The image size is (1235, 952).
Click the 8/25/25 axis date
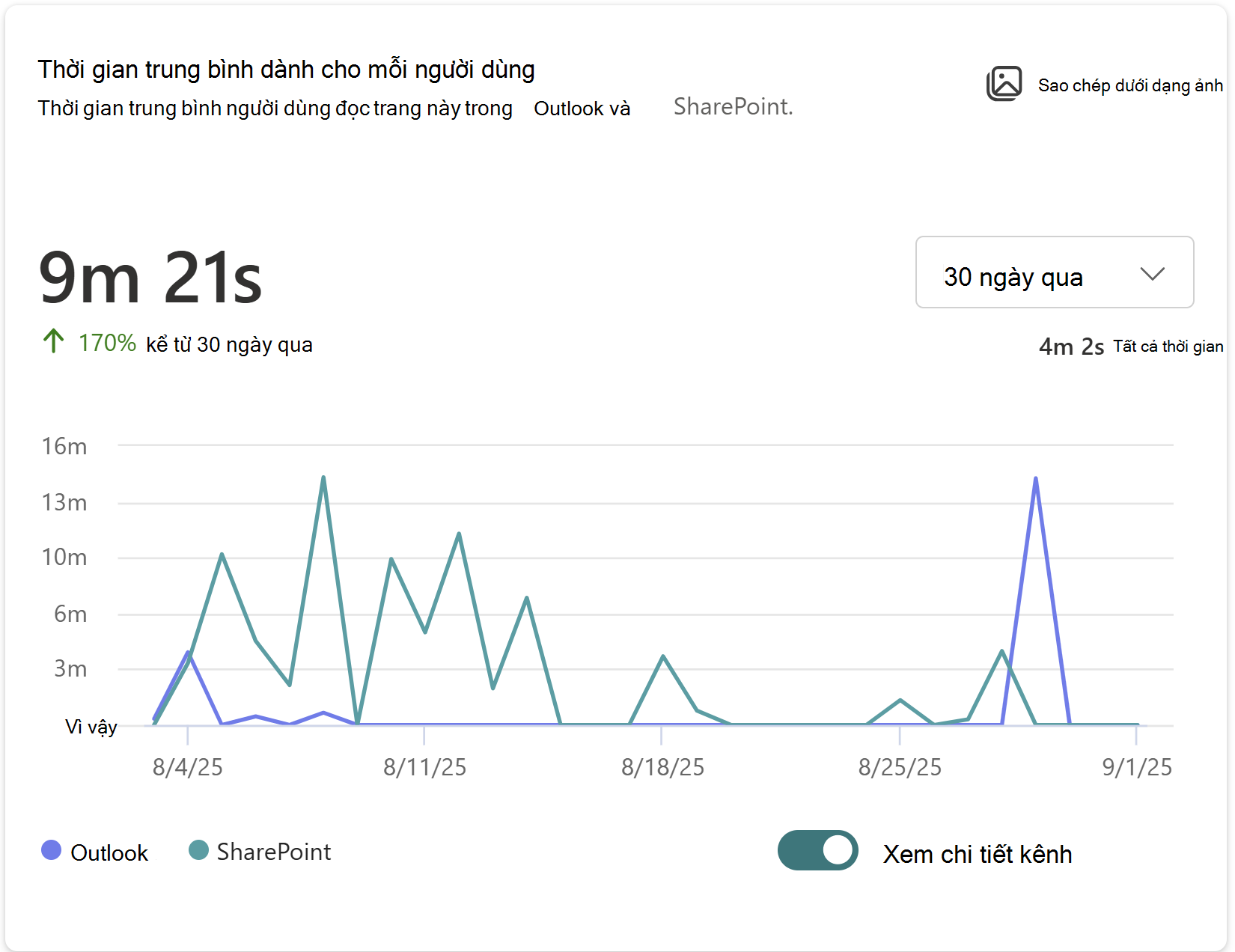coord(900,767)
